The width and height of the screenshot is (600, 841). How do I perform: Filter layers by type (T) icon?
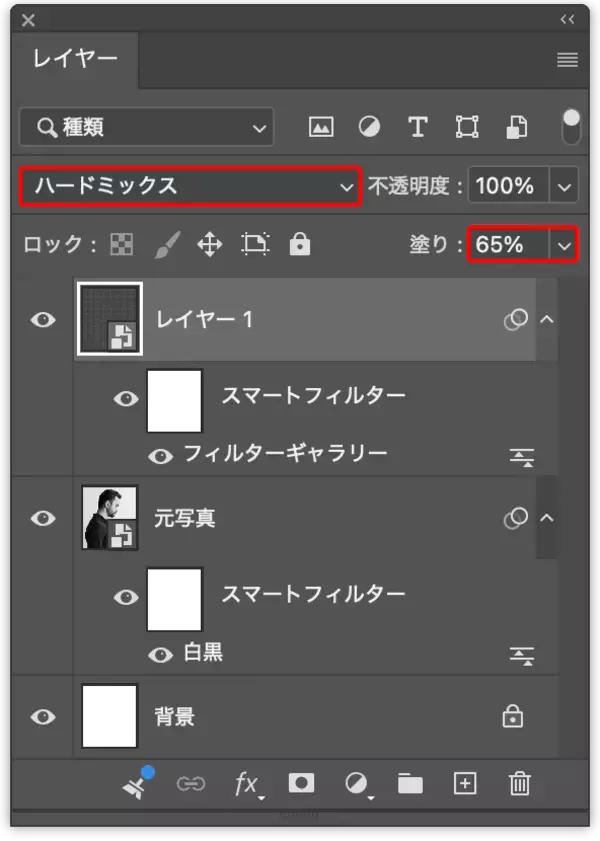[418, 127]
